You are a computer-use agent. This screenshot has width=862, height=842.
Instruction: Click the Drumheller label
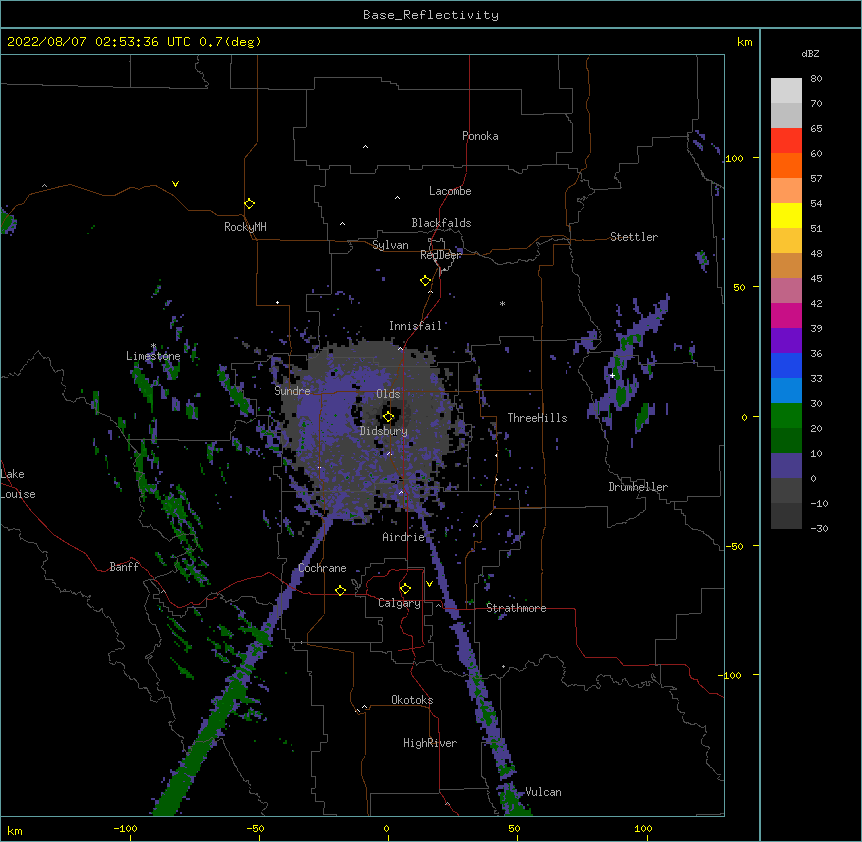[638, 487]
